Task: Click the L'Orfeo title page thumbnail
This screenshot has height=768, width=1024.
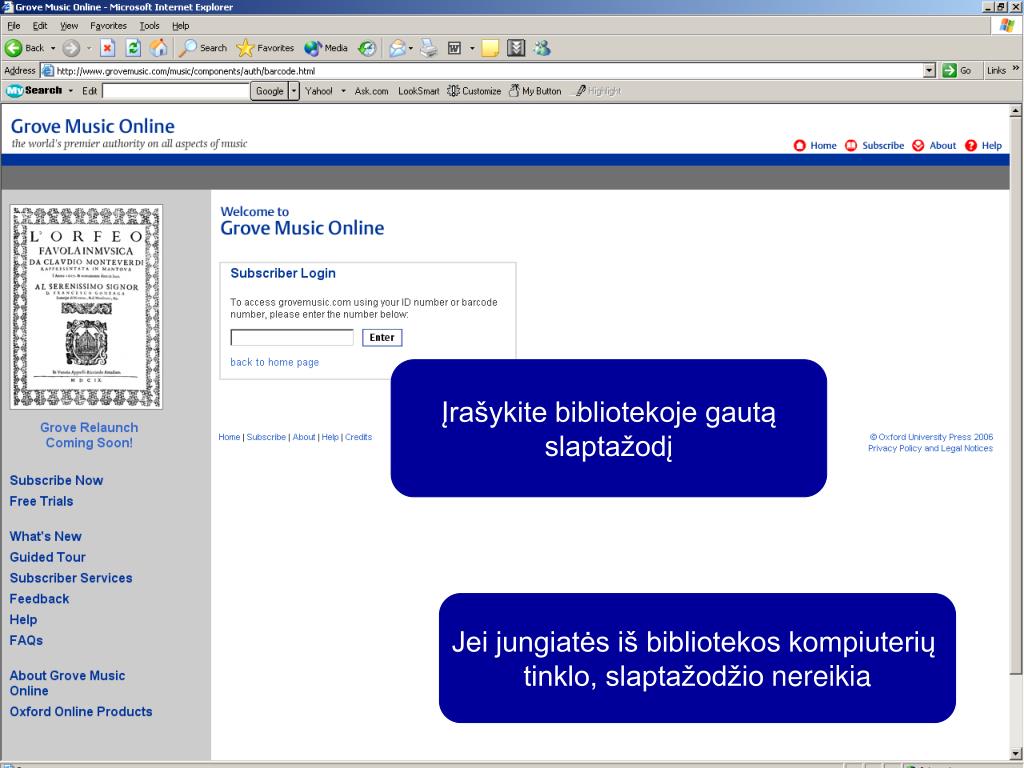Action: click(x=86, y=307)
